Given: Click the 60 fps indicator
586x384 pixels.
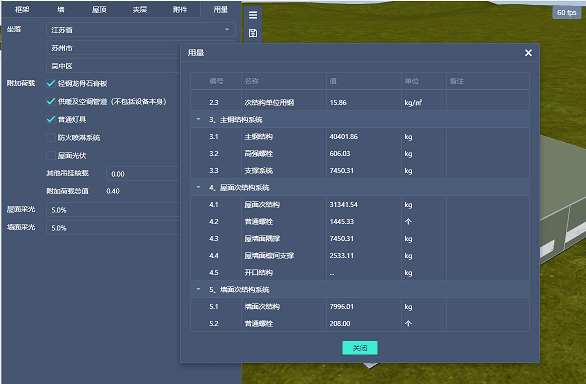Looking at the screenshot, I should tap(567, 13).
